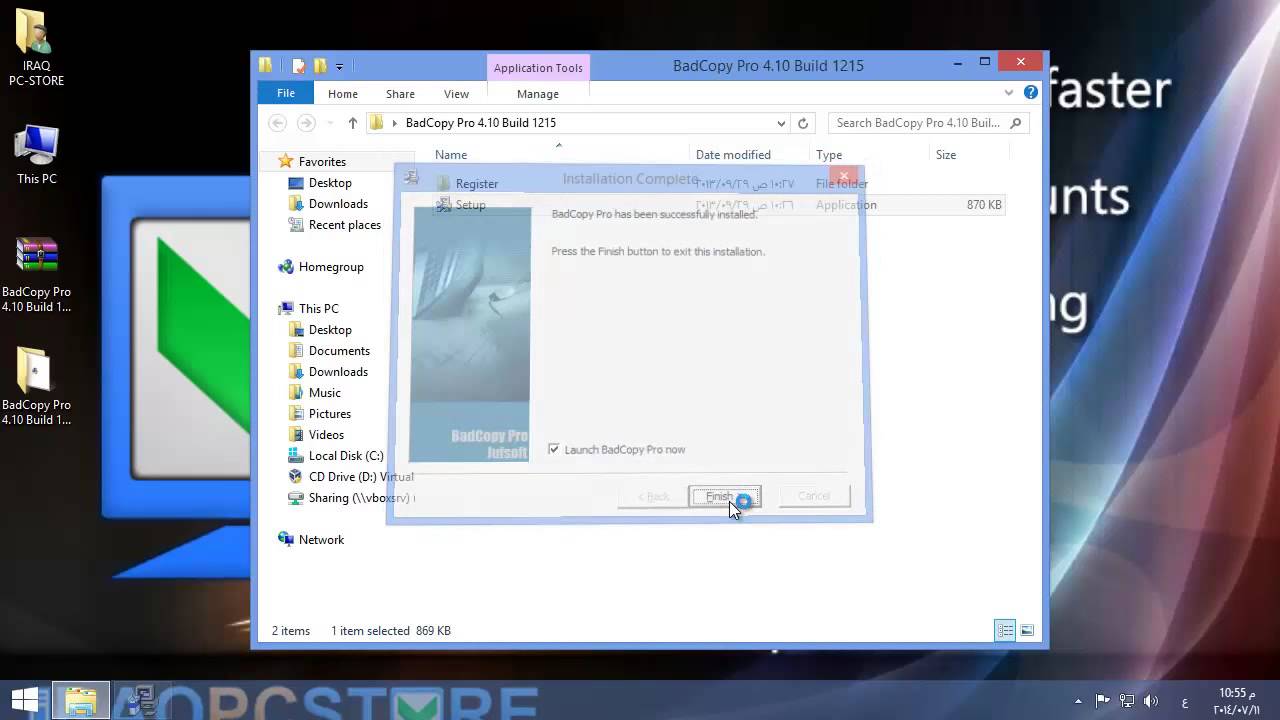Screen dimensions: 1280x720
Task: Refresh the BadCopy Pro folder view
Action: pyautogui.click(x=802, y=123)
